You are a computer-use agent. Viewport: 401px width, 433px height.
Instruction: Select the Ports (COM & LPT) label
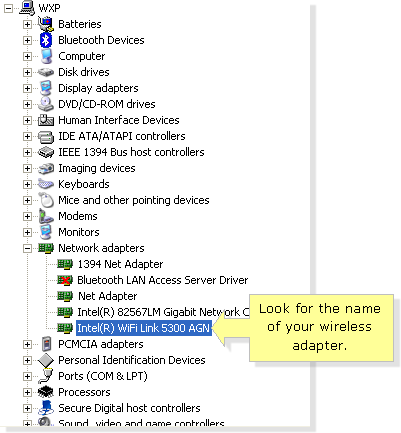103,376
